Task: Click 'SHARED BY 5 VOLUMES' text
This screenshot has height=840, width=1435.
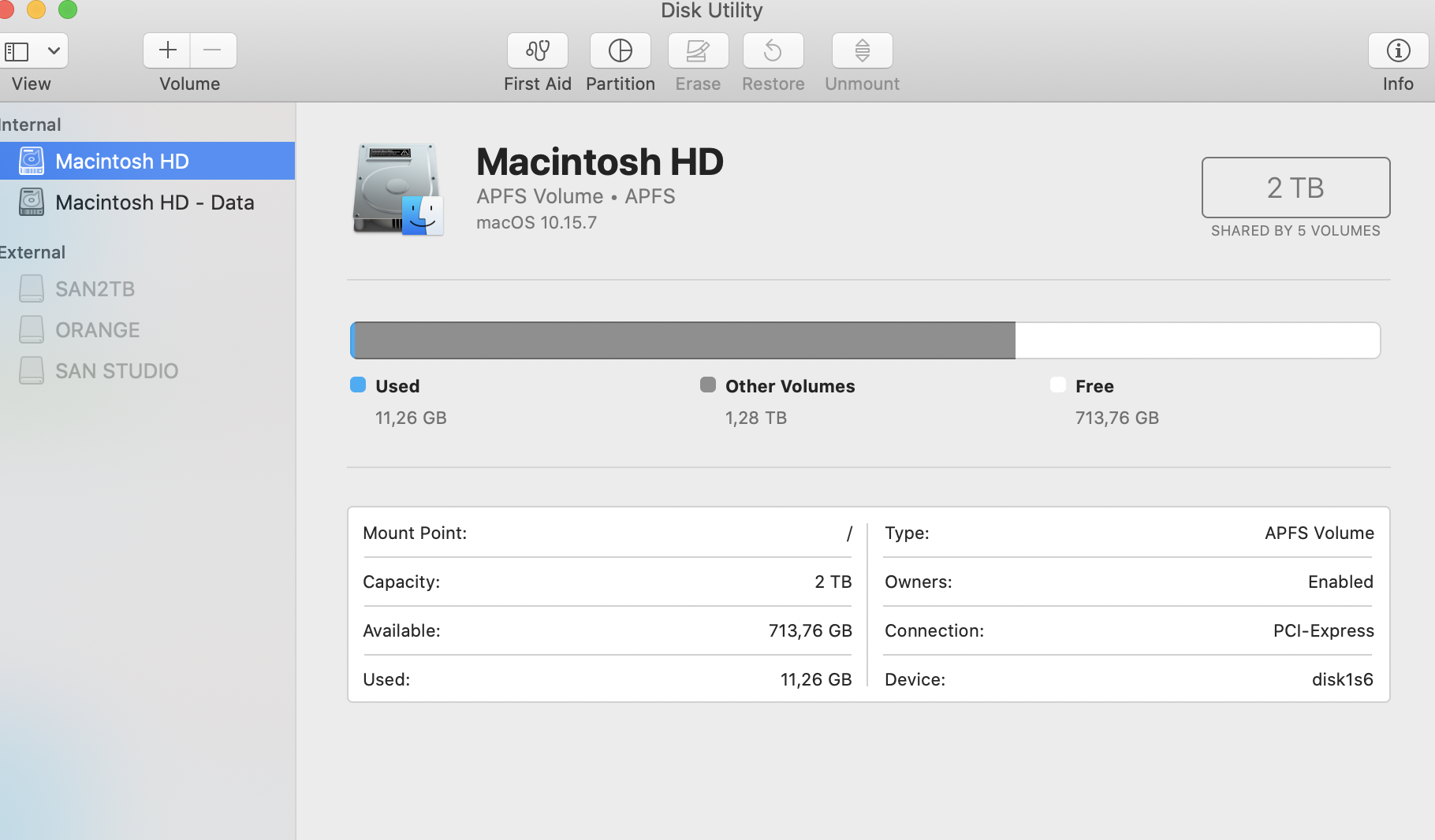Action: tap(1295, 231)
